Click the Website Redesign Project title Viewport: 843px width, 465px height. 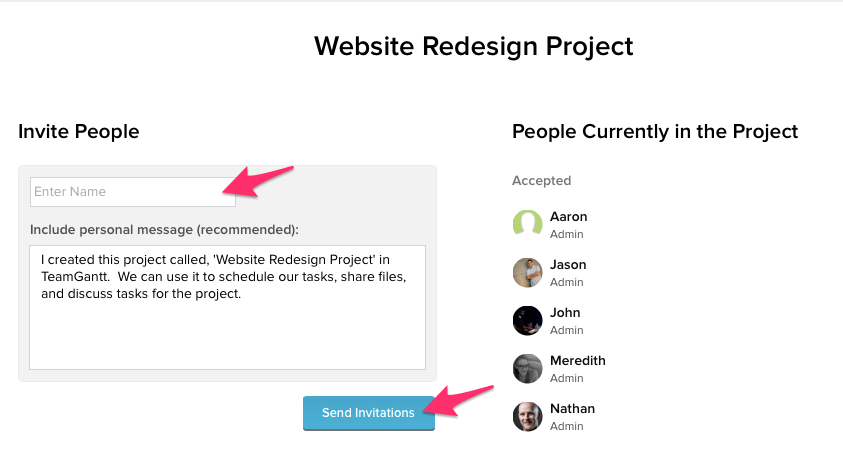pyautogui.click(x=474, y=46)
